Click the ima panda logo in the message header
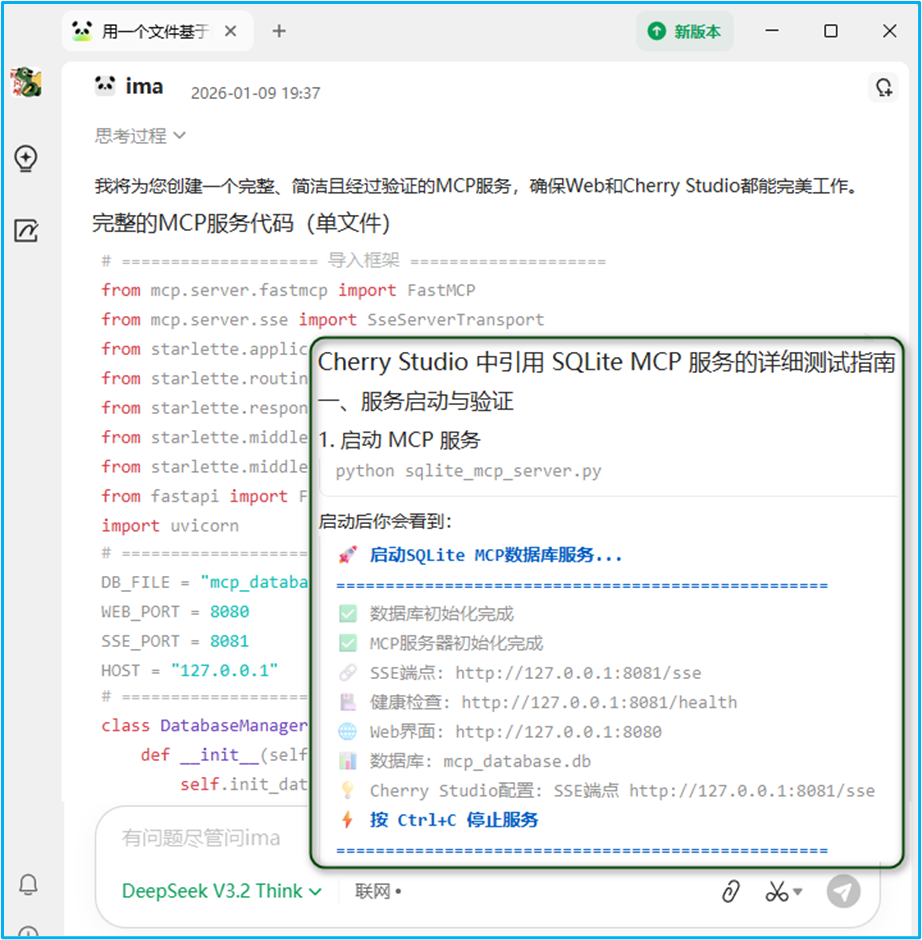This screenshot has width=922, height=940. point(105,85)
